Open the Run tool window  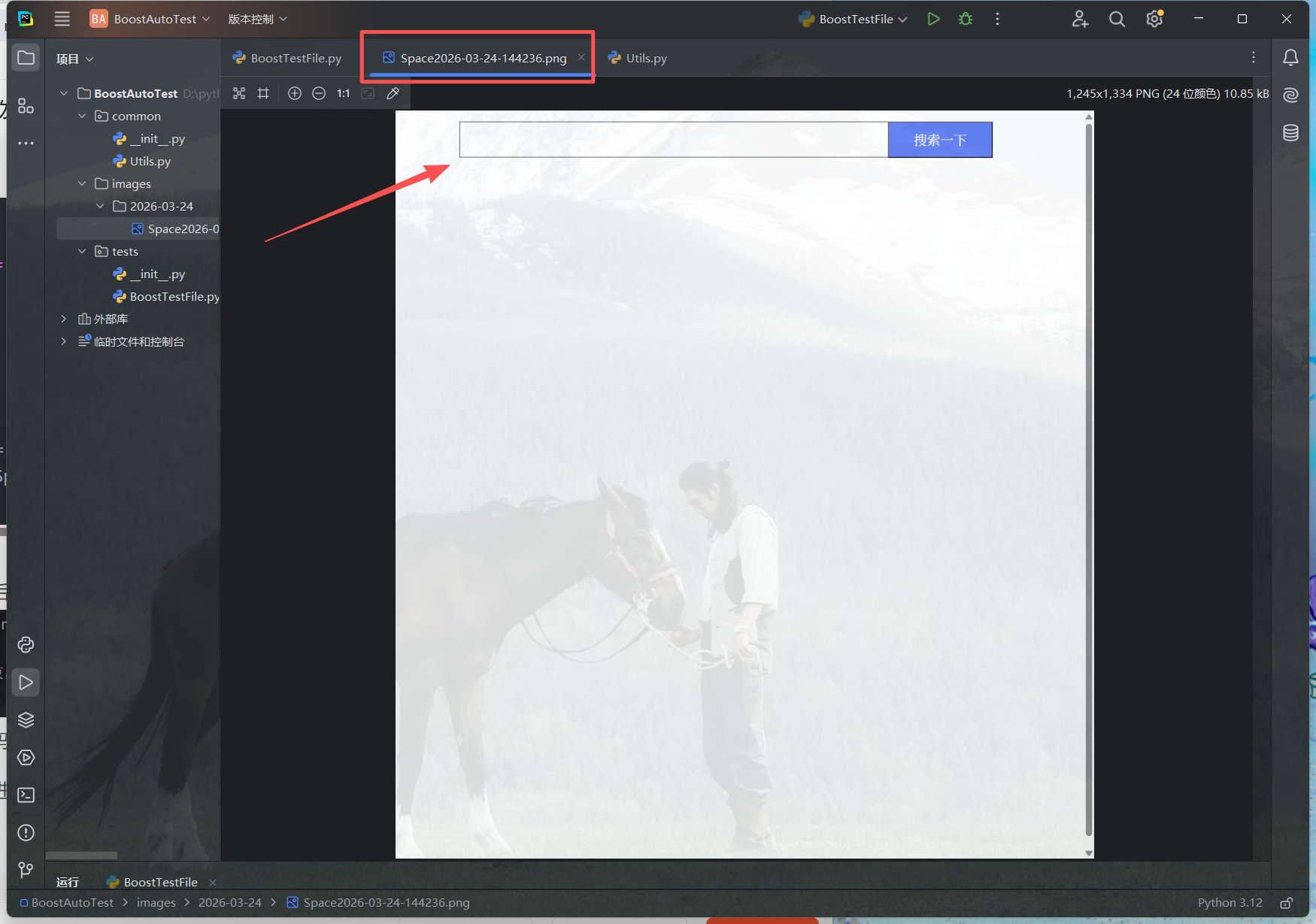coord(26,683)
